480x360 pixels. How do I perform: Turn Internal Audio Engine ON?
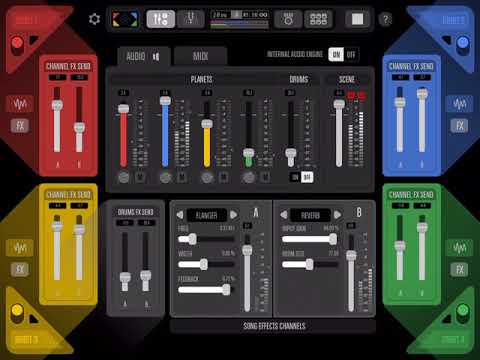tap(336, 54)
